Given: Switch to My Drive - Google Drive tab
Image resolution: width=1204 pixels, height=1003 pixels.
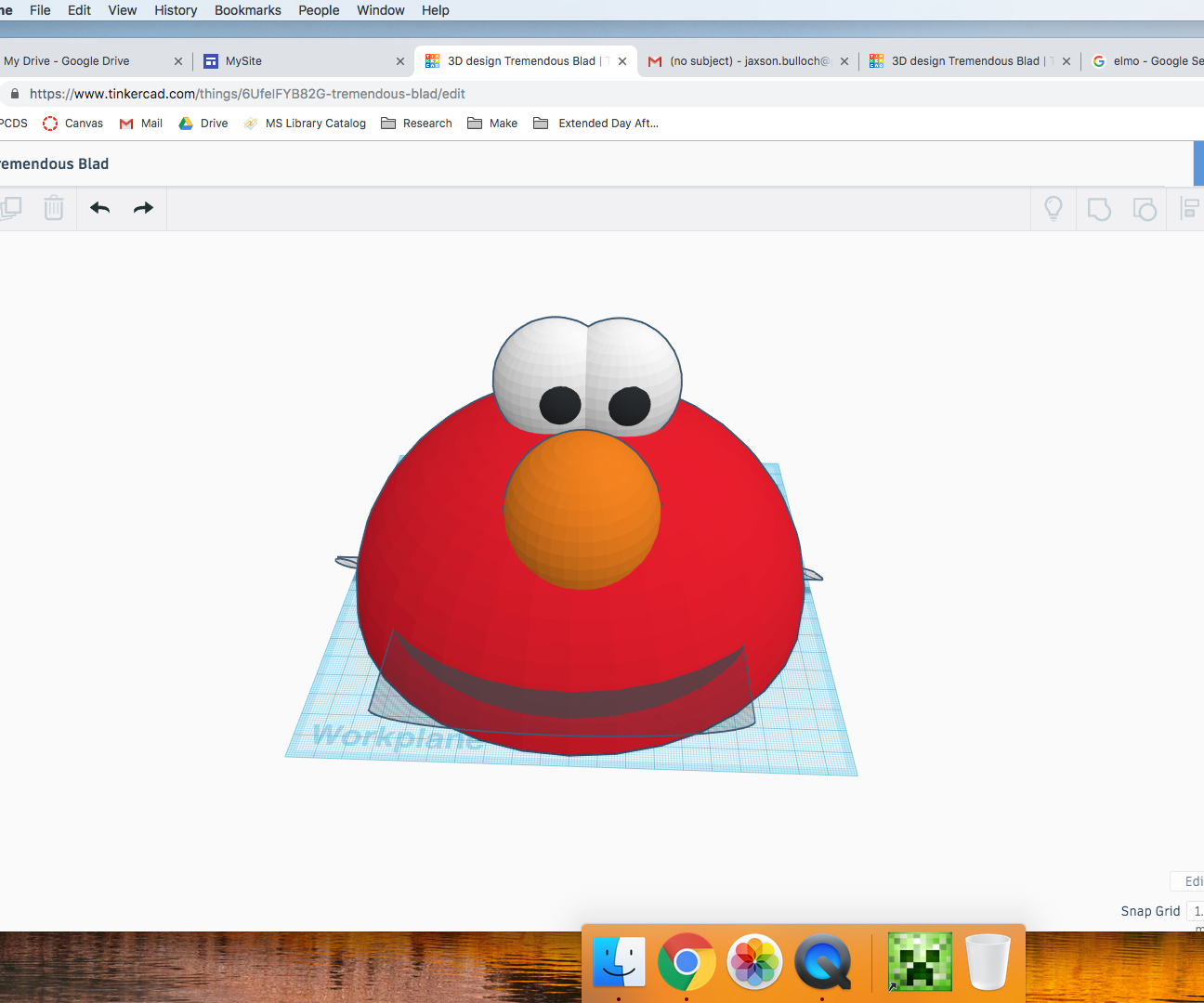Looking at the screenshot, I should (x=84, y=61).
